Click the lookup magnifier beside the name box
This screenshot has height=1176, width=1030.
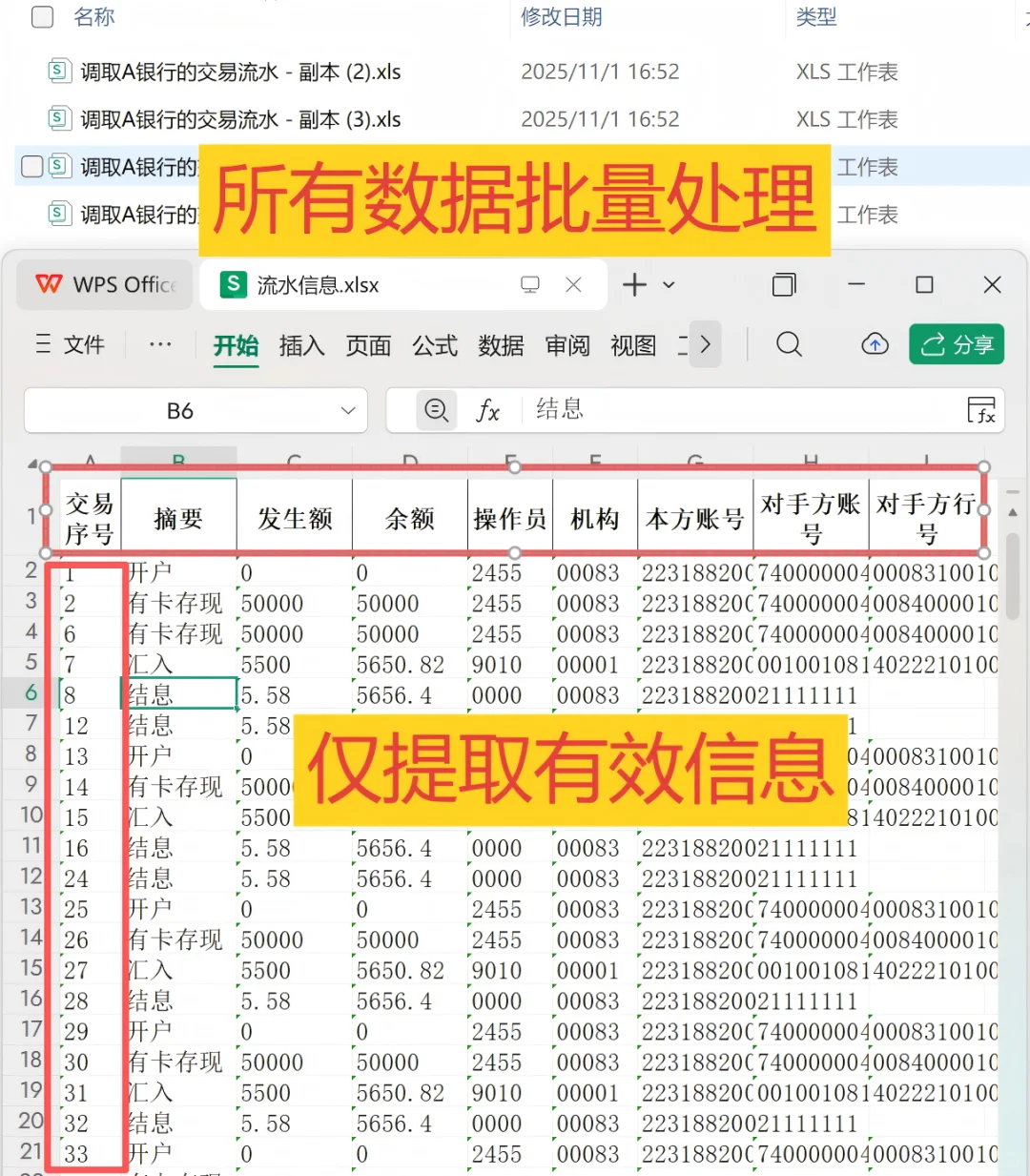[437, 410]
